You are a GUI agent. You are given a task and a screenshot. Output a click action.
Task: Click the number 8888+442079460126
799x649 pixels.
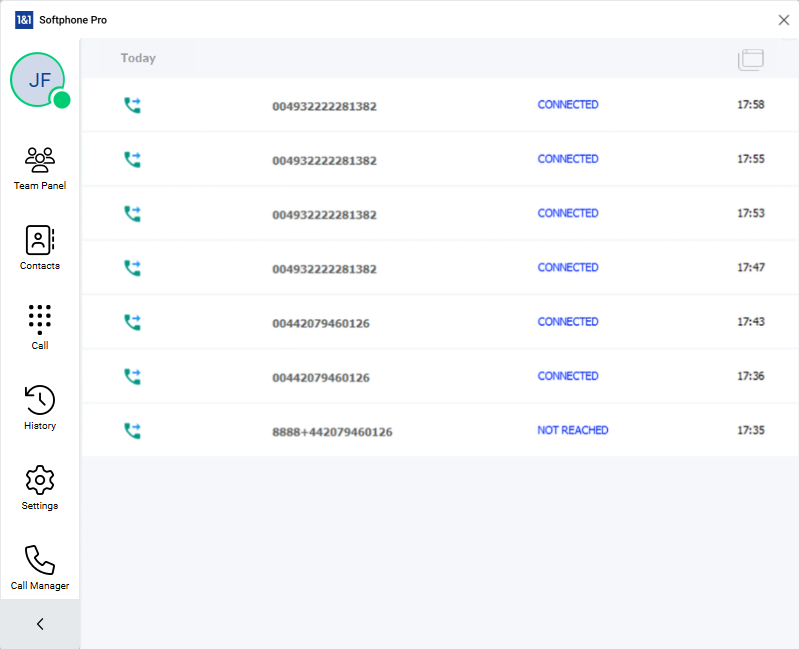(x=332, y=432)
